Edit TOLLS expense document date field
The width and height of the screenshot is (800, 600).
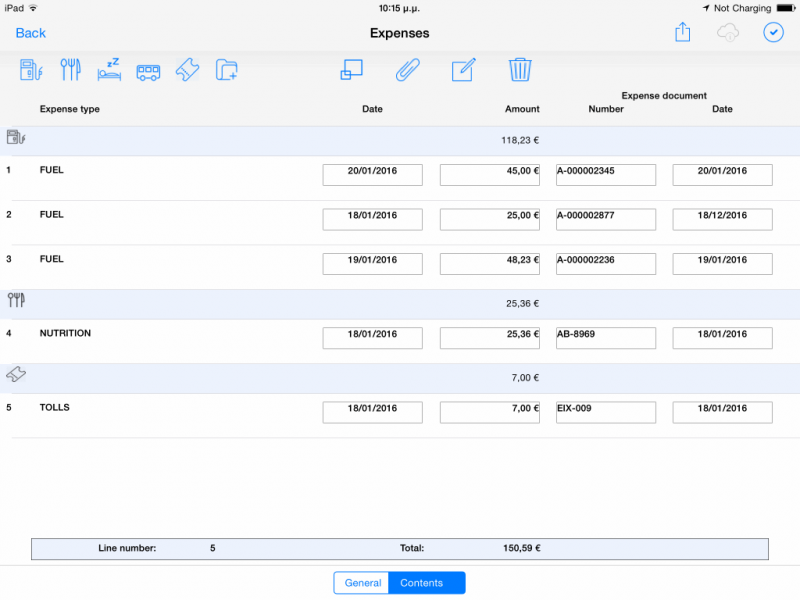(722, 412)
